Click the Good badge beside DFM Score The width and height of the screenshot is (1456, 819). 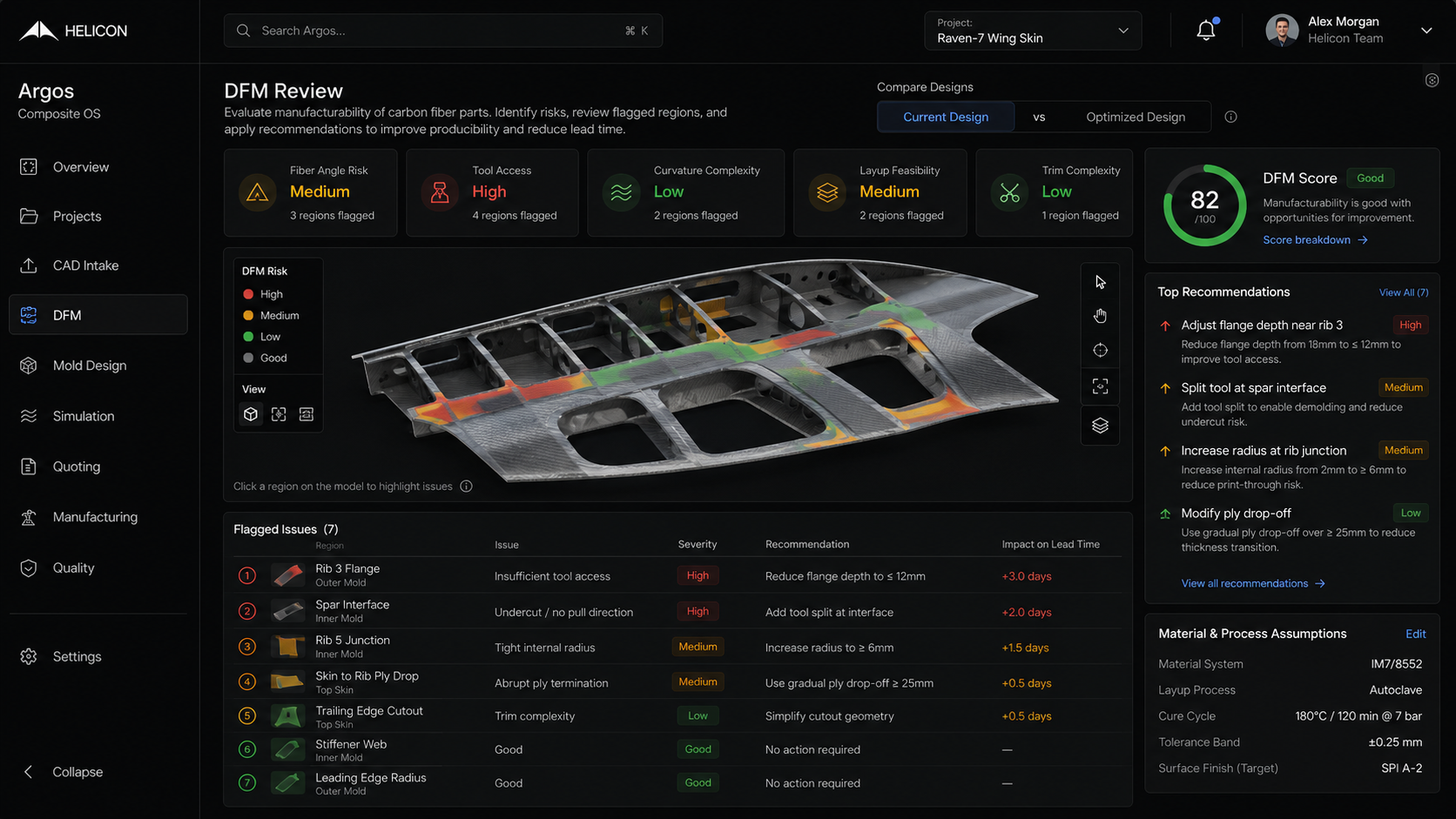pos(1370,178)
